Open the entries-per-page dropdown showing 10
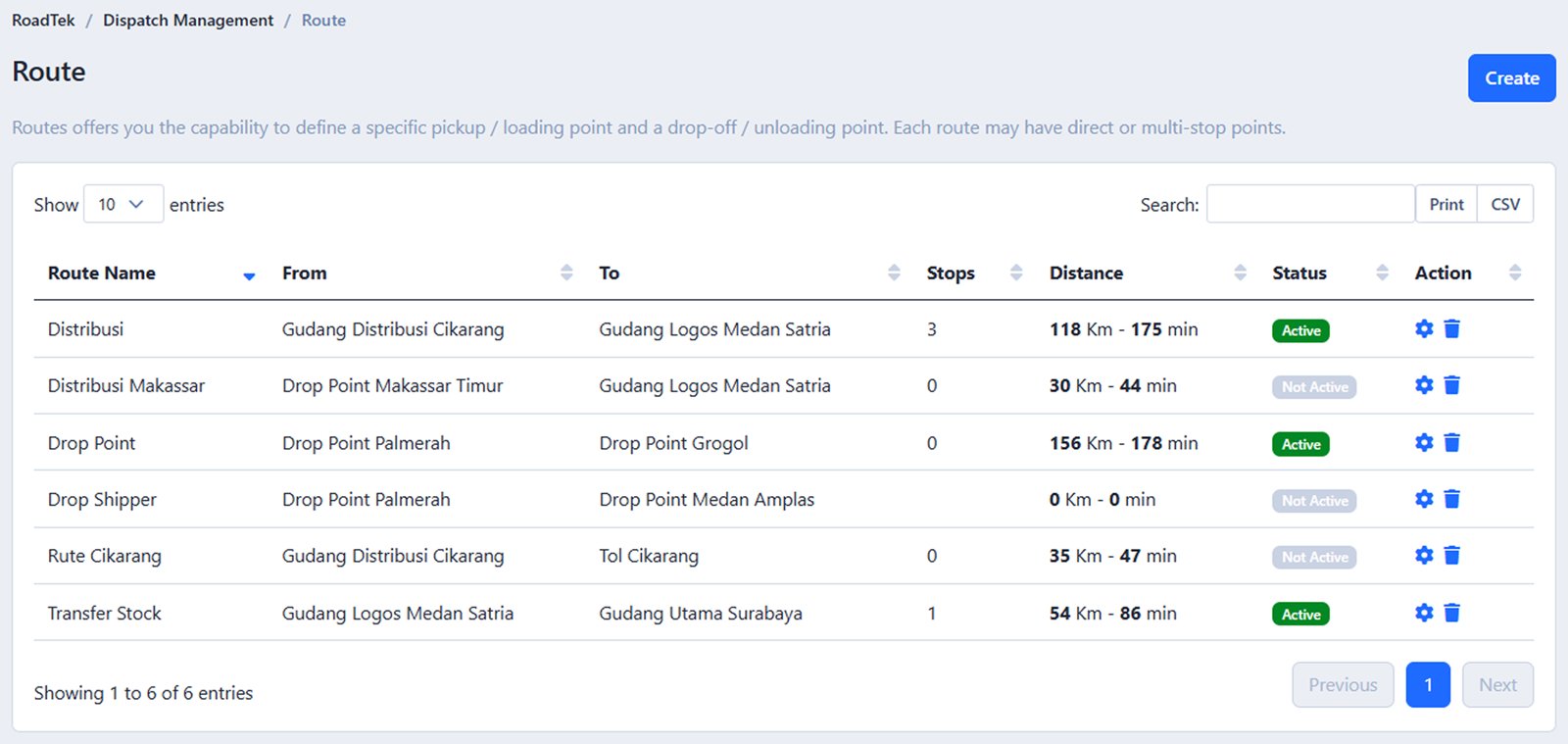The image size is (1568, 744). click(122, 204)
